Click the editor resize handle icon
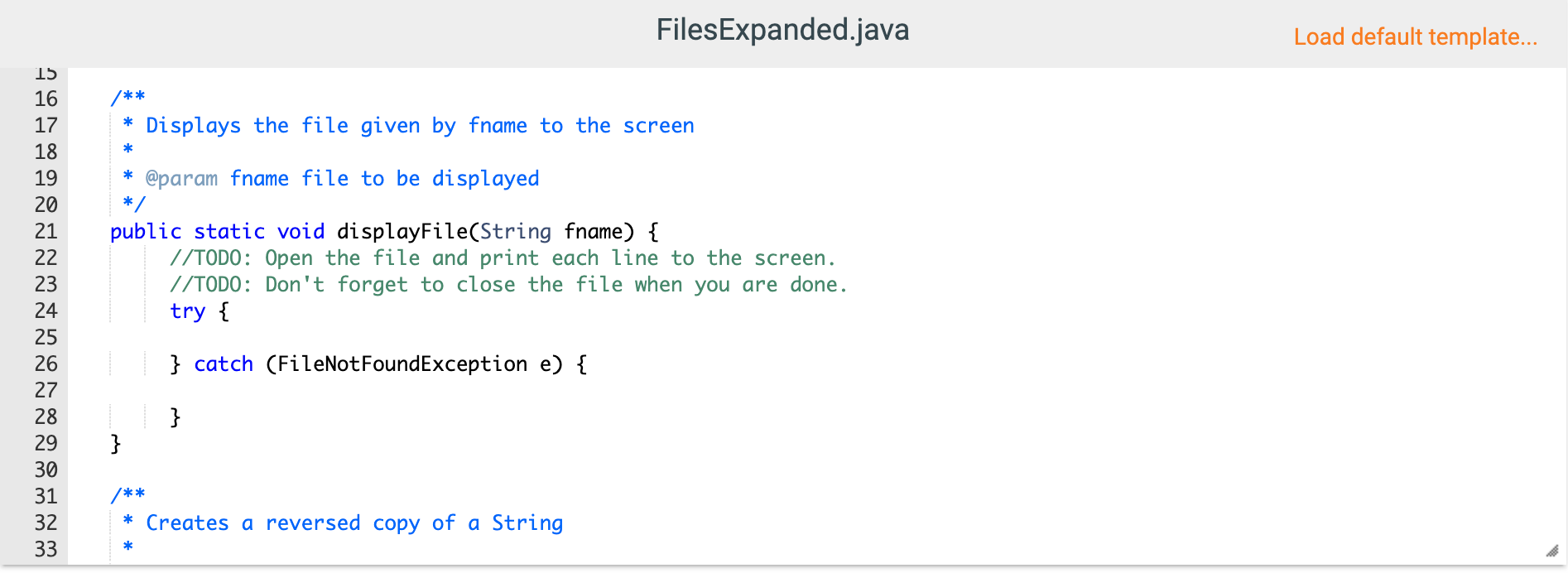Image resolution: width=1568 pixels, height=573 pixels. [x=1551, y=551]
